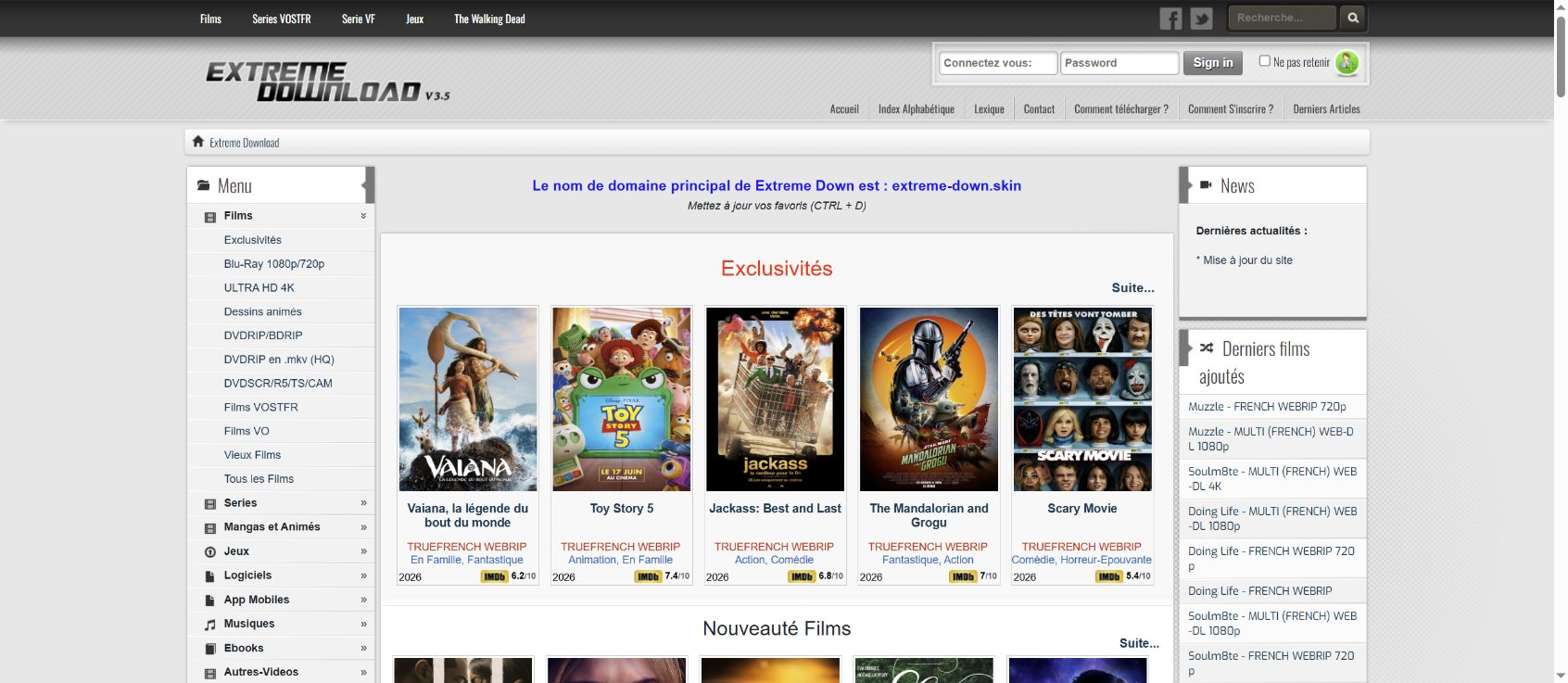Click the search magnifier button
1568x683 pixels.
coord(1353,18)
